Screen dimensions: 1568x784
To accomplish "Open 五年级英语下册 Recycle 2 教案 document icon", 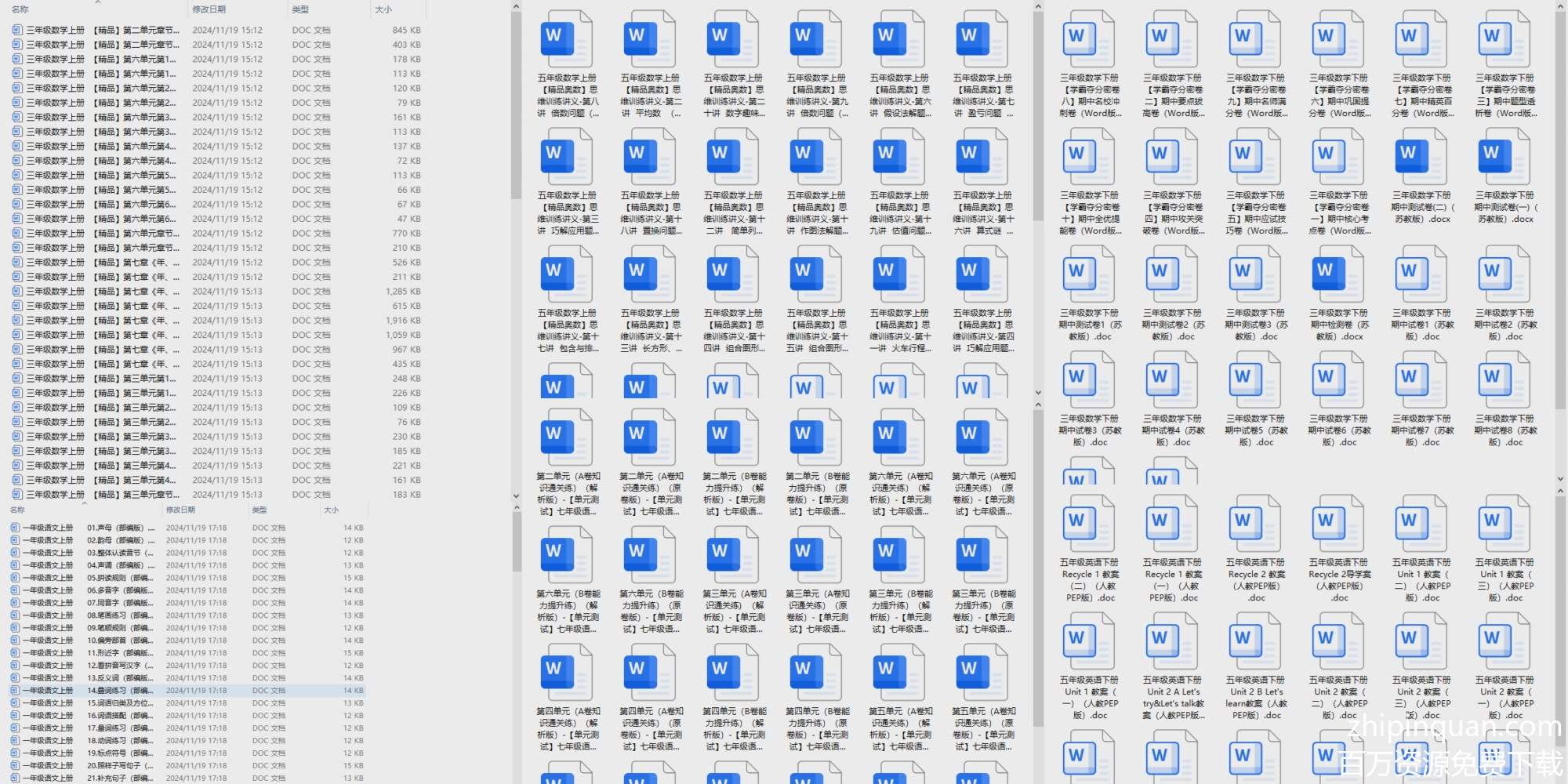I will [x=1254, y=524].
